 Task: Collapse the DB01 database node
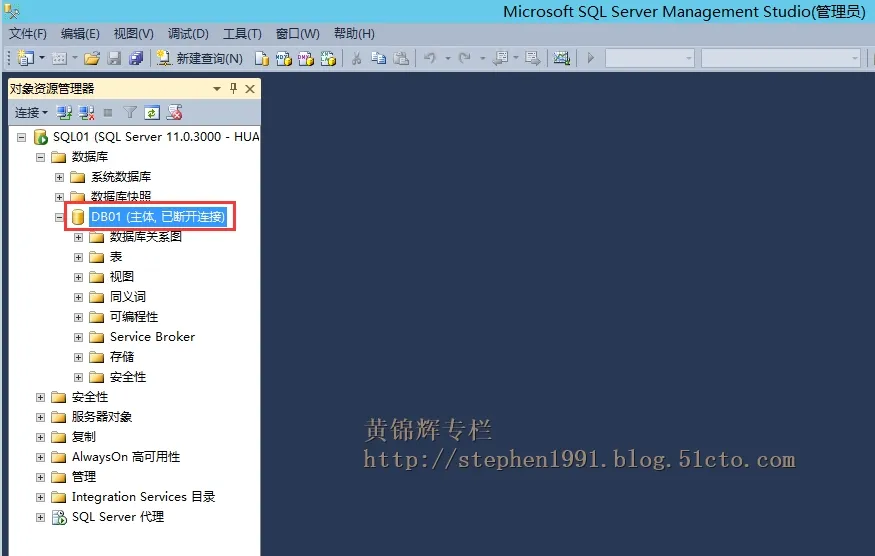point(59,217)
